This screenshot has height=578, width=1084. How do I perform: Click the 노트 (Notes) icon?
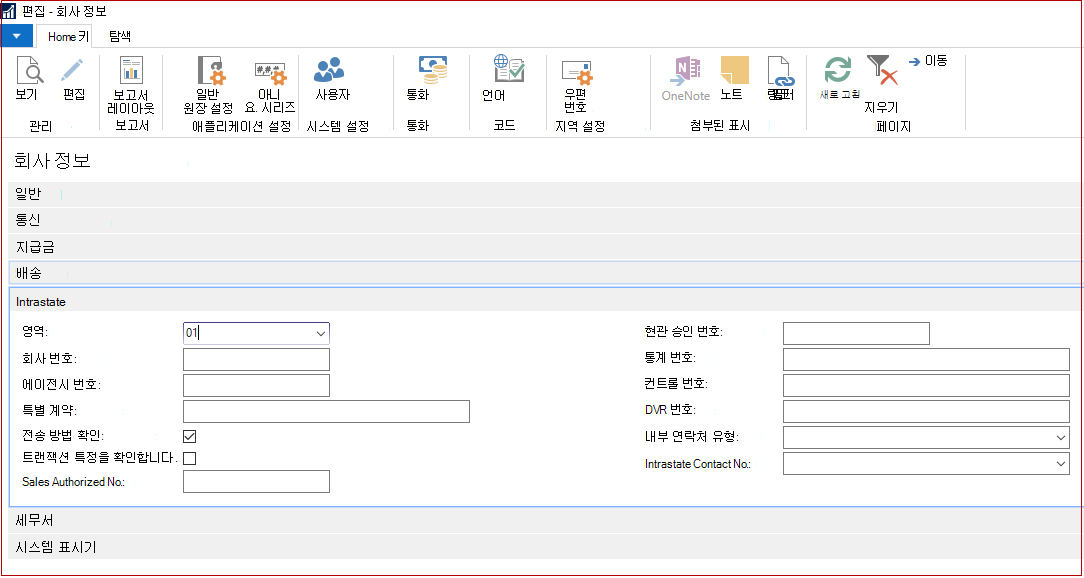[735, 71]
